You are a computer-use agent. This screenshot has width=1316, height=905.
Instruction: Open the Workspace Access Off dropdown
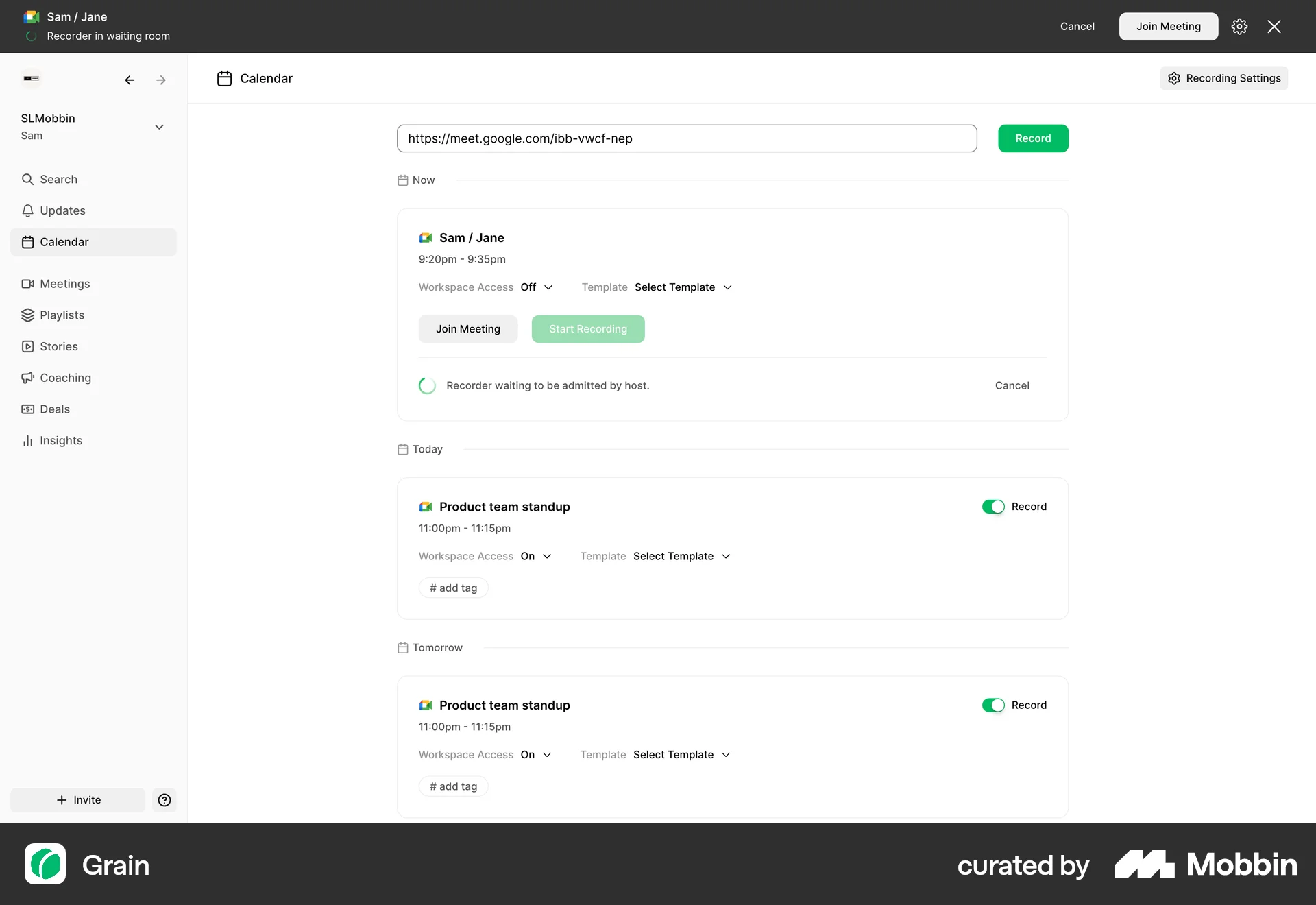[537, 287]
